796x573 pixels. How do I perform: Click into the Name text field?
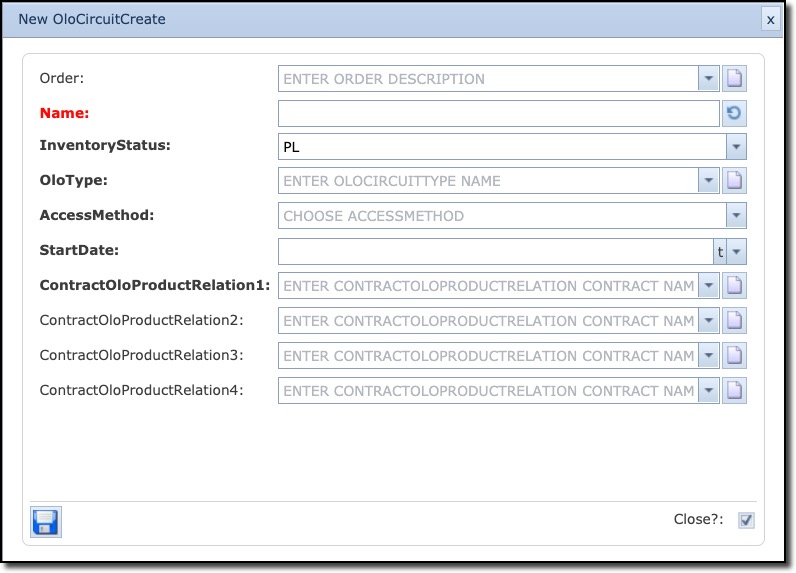tap(498, 114)
